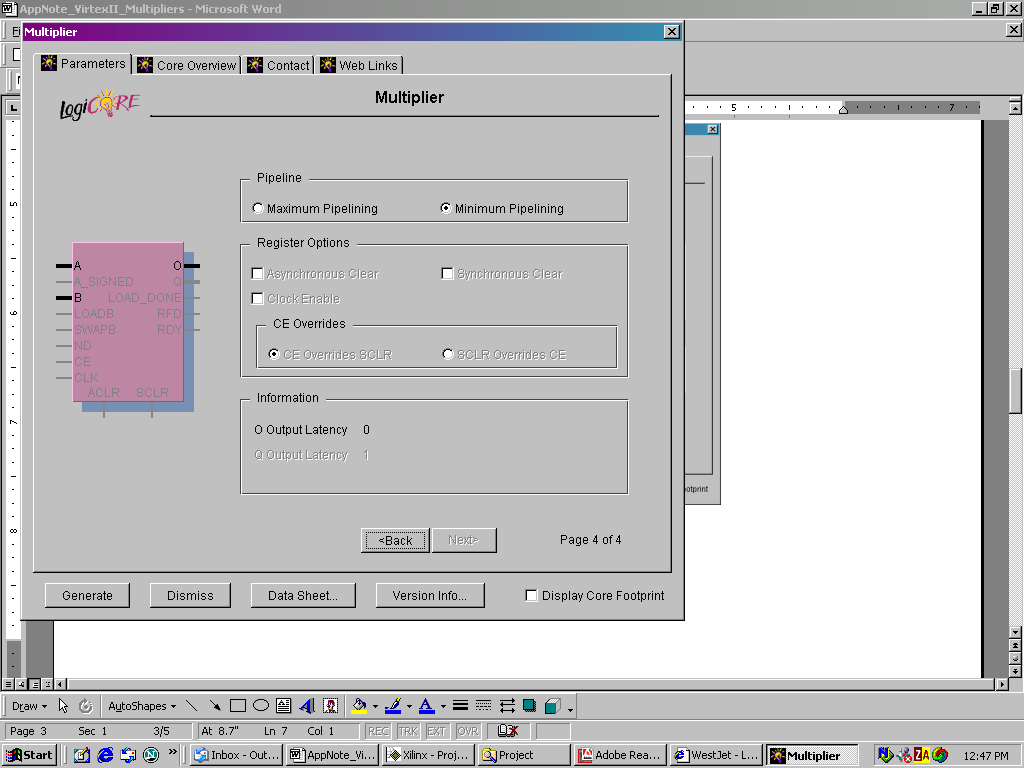Open the Draw menu dropdown

29,706
